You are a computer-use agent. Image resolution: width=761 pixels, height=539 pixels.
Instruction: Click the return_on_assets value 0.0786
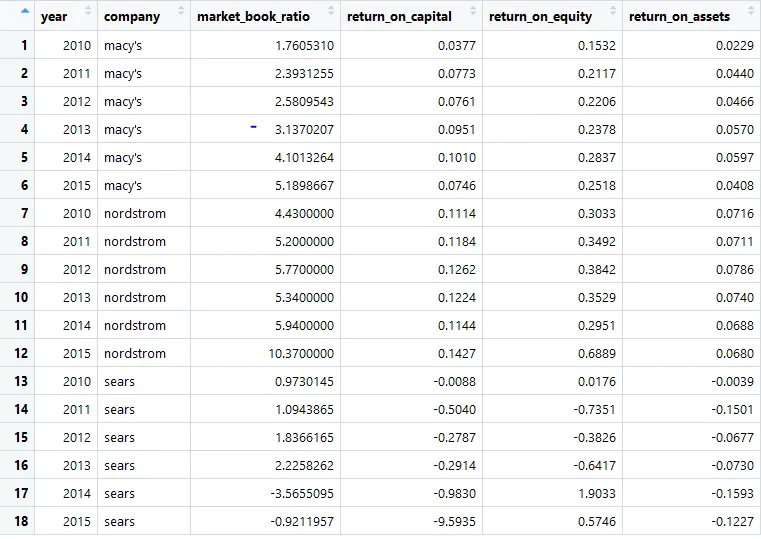735,270
